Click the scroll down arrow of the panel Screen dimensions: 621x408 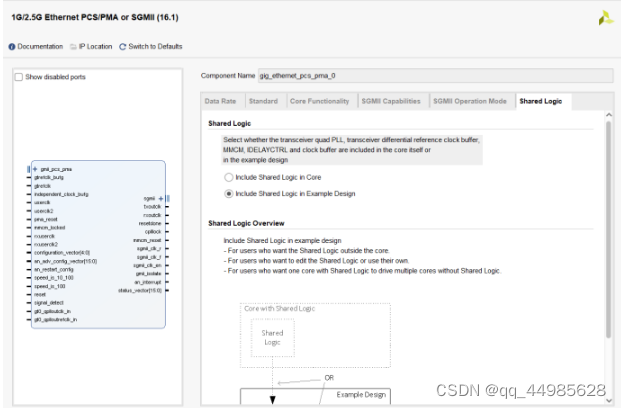(x=609, y=400)
